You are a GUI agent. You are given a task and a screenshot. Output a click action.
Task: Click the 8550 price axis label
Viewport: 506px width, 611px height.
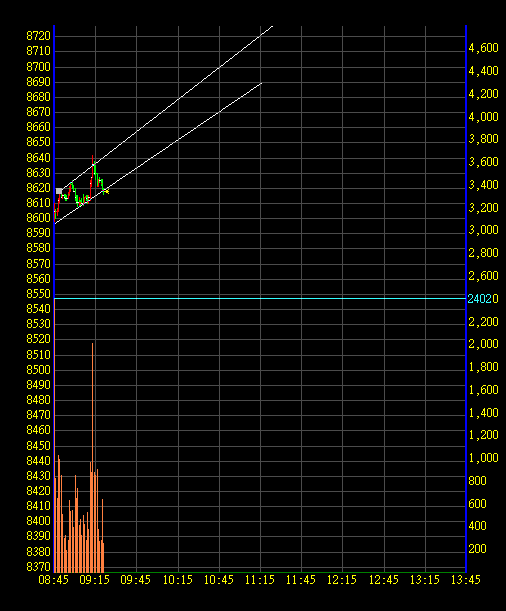pyautogui.click(x=39, y=293)
